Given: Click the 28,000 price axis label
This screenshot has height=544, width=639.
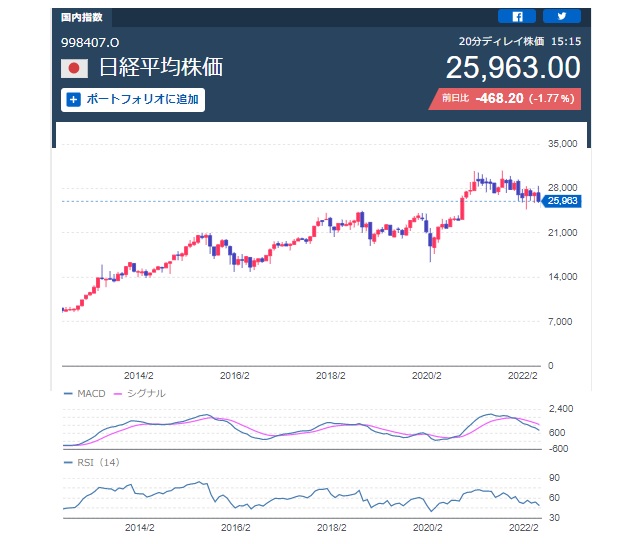Looking at the screenshot, I should 562,188.
